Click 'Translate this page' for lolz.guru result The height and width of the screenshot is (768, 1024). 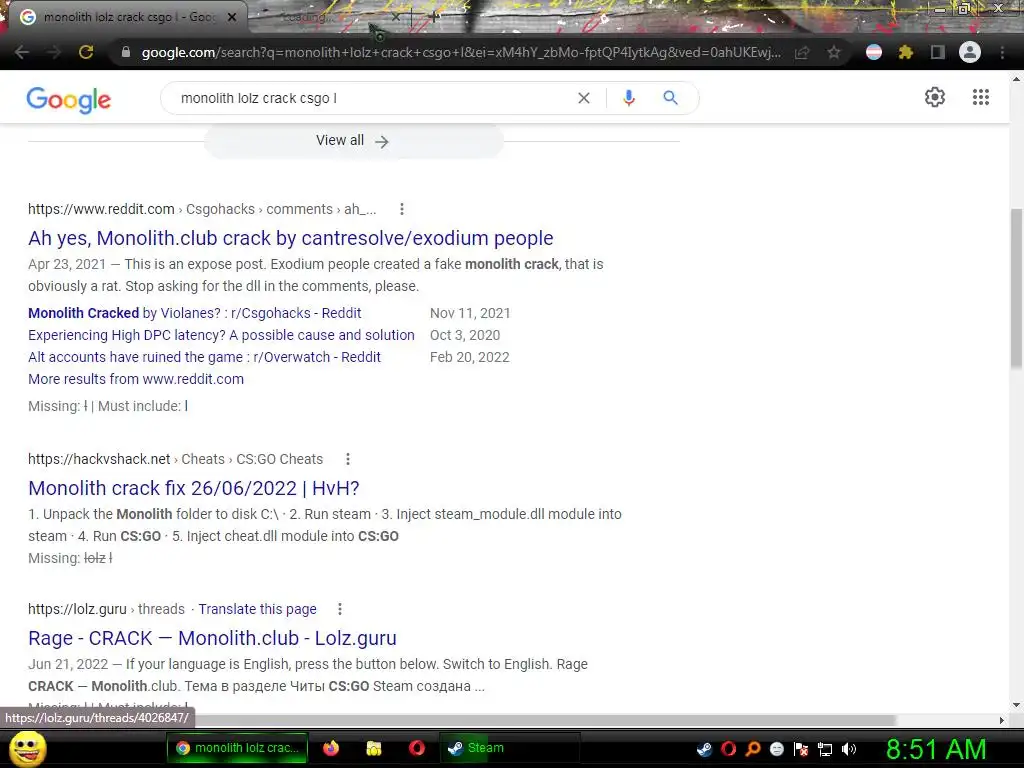pos(257,609)
